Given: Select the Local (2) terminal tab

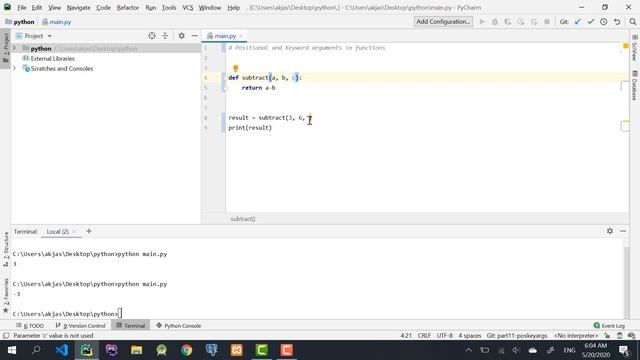Looking at the screenshot, I should [x=58, y=231].
